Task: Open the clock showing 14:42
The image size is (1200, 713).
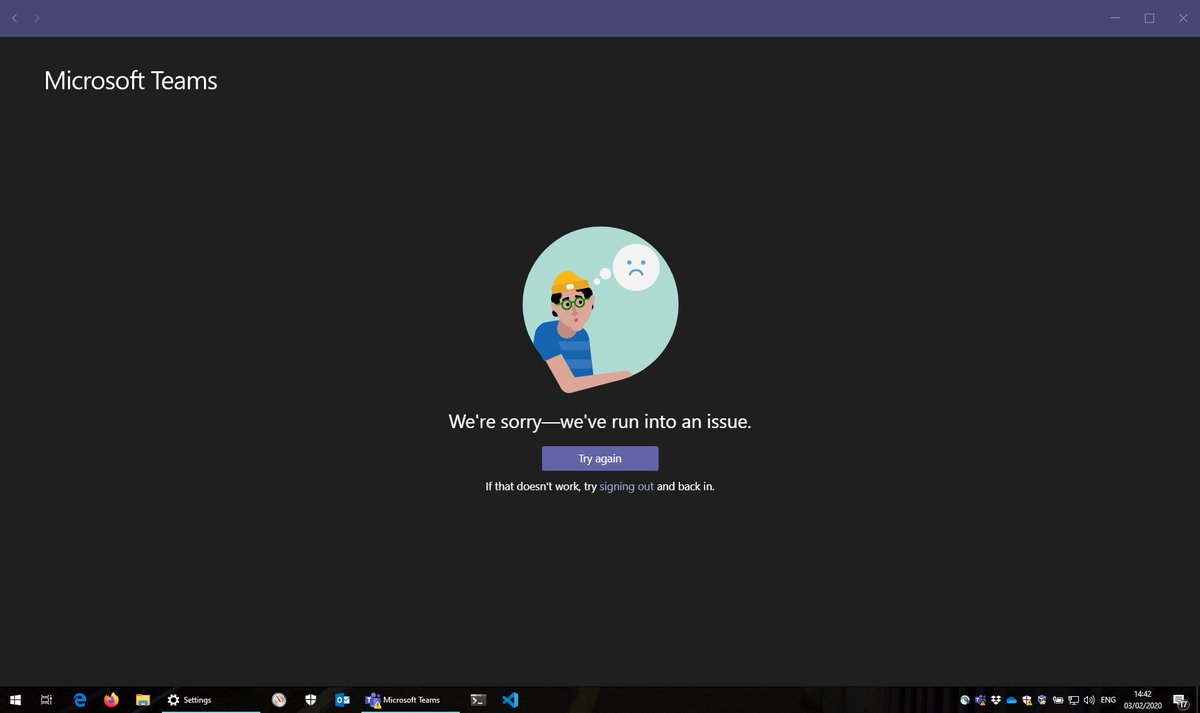Action: (1143, 700)
